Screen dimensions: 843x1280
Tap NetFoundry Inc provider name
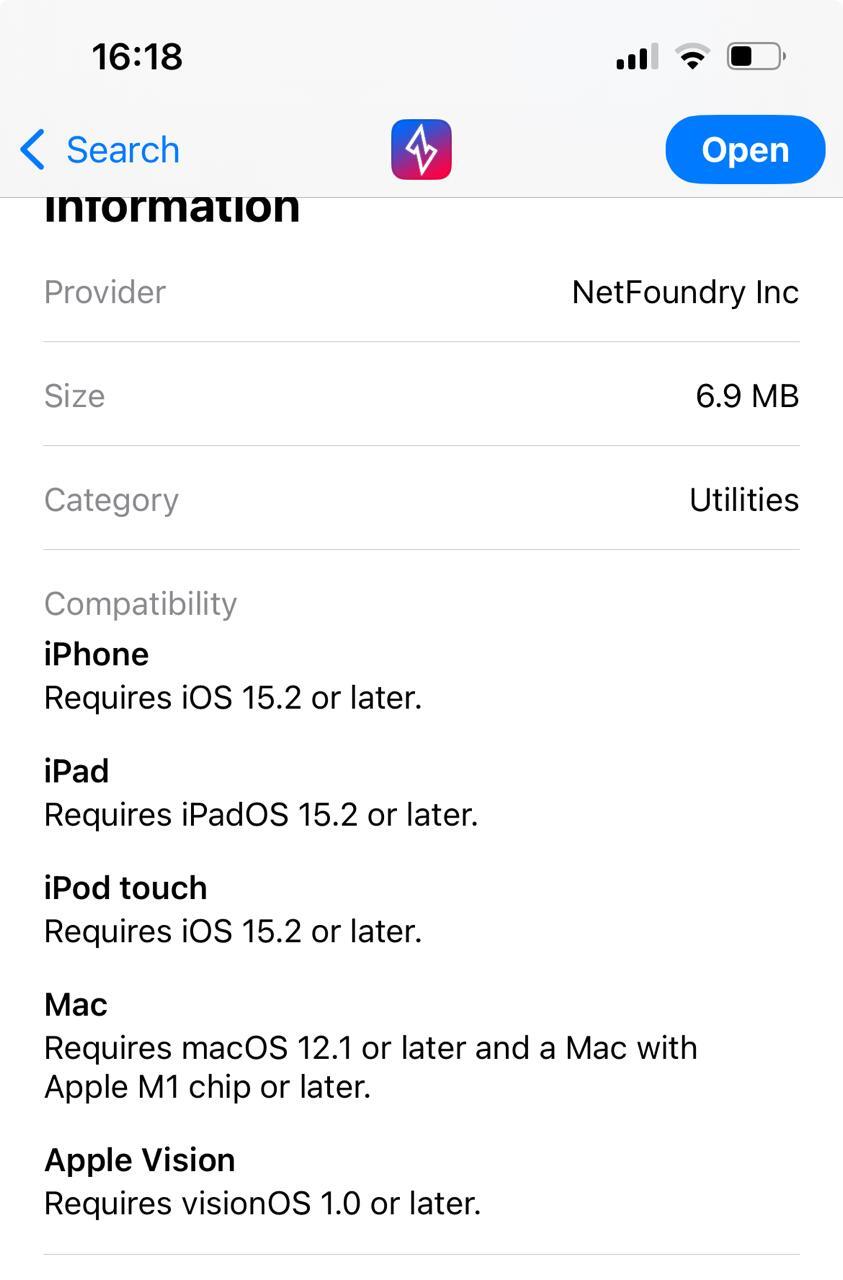[x=685, y=292]
